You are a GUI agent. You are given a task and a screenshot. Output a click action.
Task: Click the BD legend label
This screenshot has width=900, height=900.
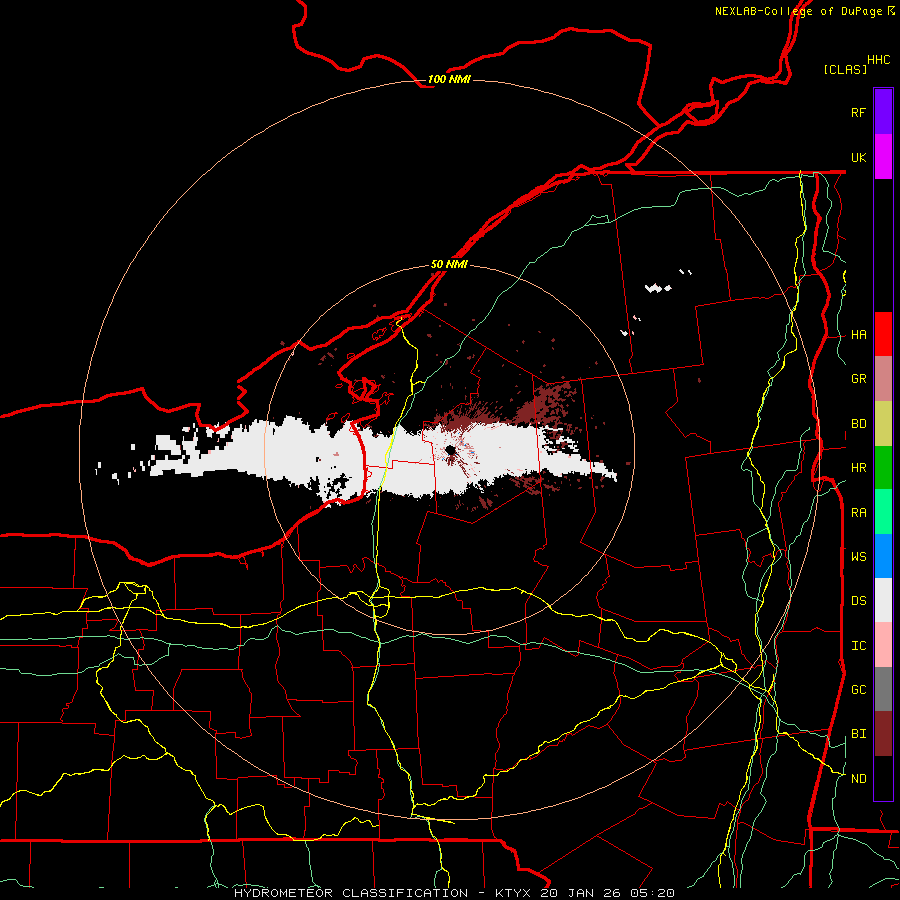click(858, 424)
